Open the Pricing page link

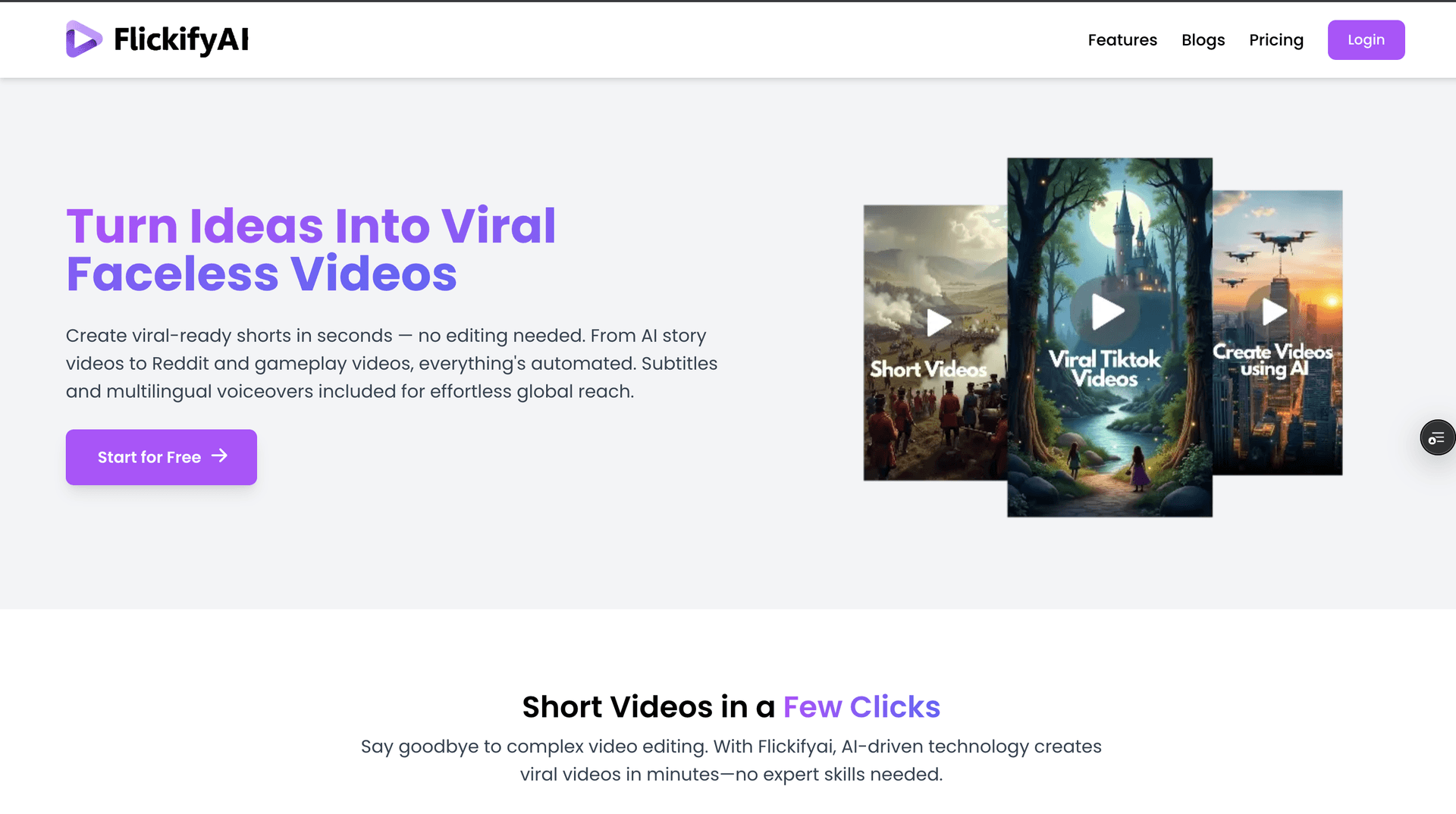(x=1276, y=40)
